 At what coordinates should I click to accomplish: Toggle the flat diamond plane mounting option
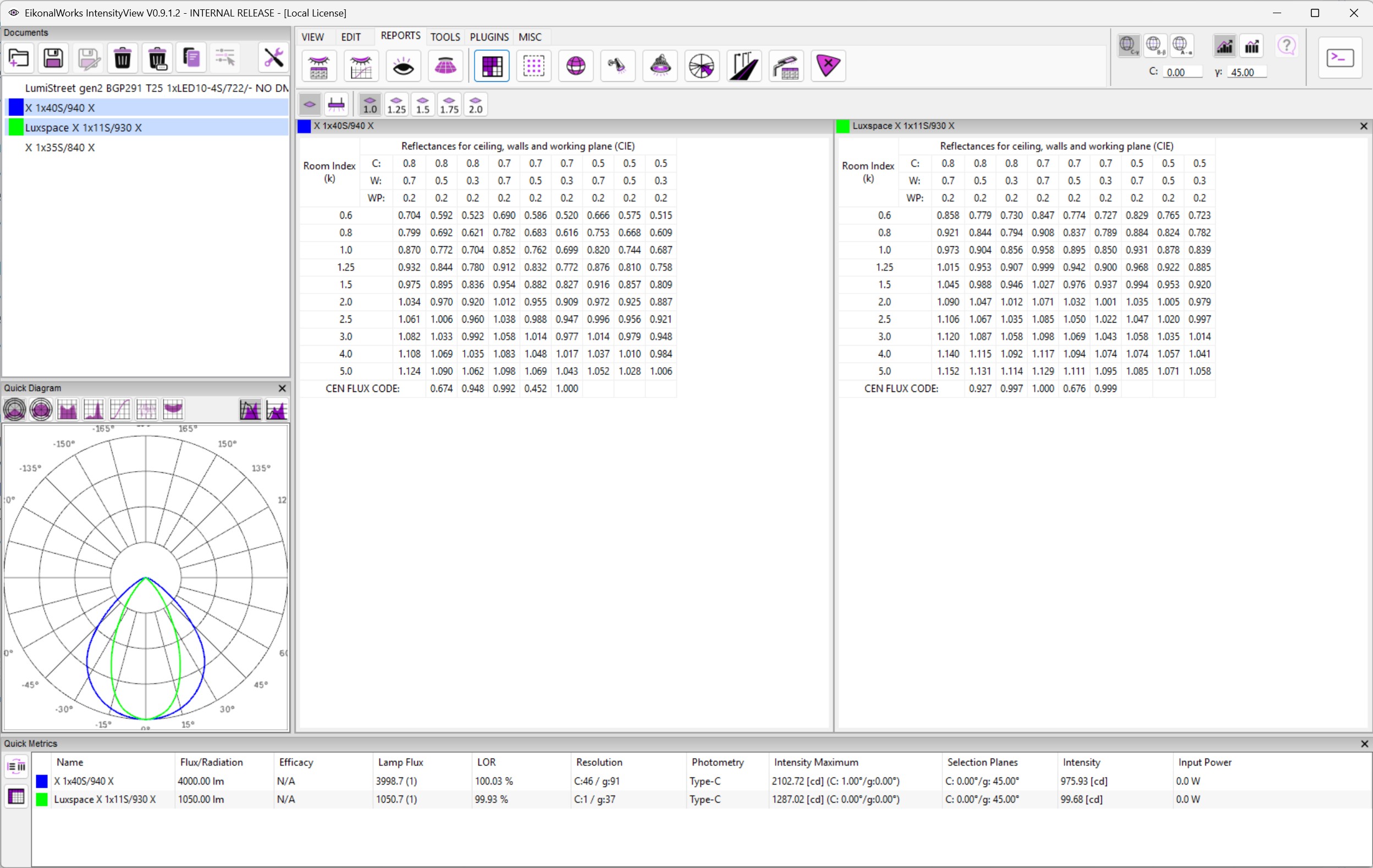(x=310, y=105)
